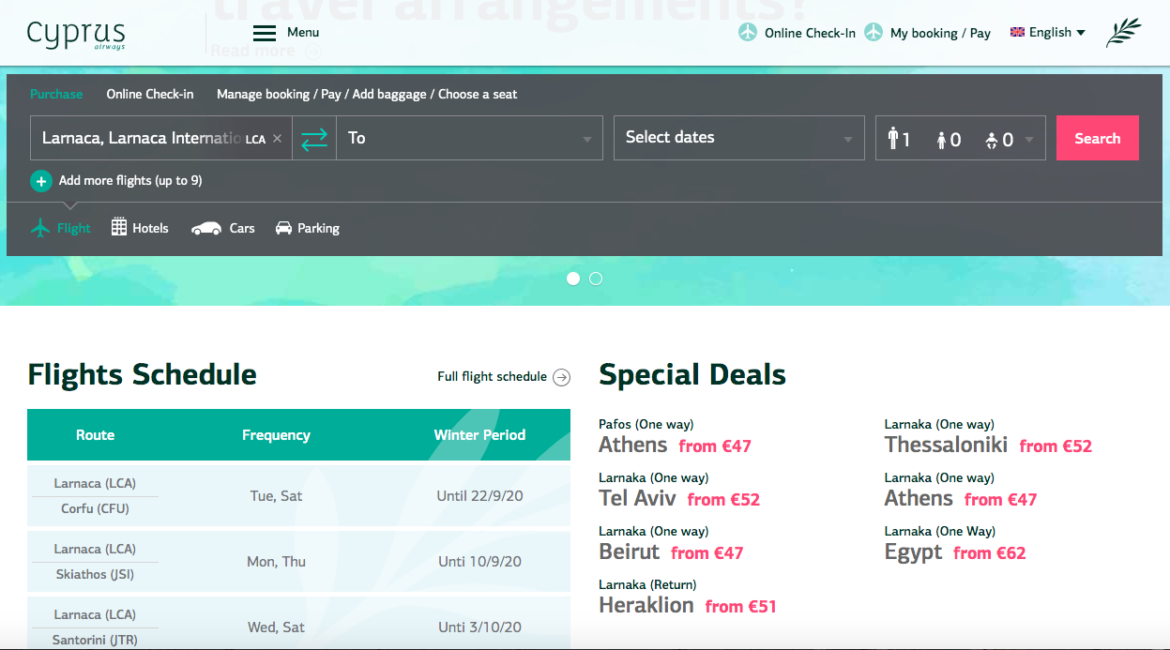Viewport: 1170px width, 650px height.
Task: Open the hamburger Menu icon
Action: [264, 33]
